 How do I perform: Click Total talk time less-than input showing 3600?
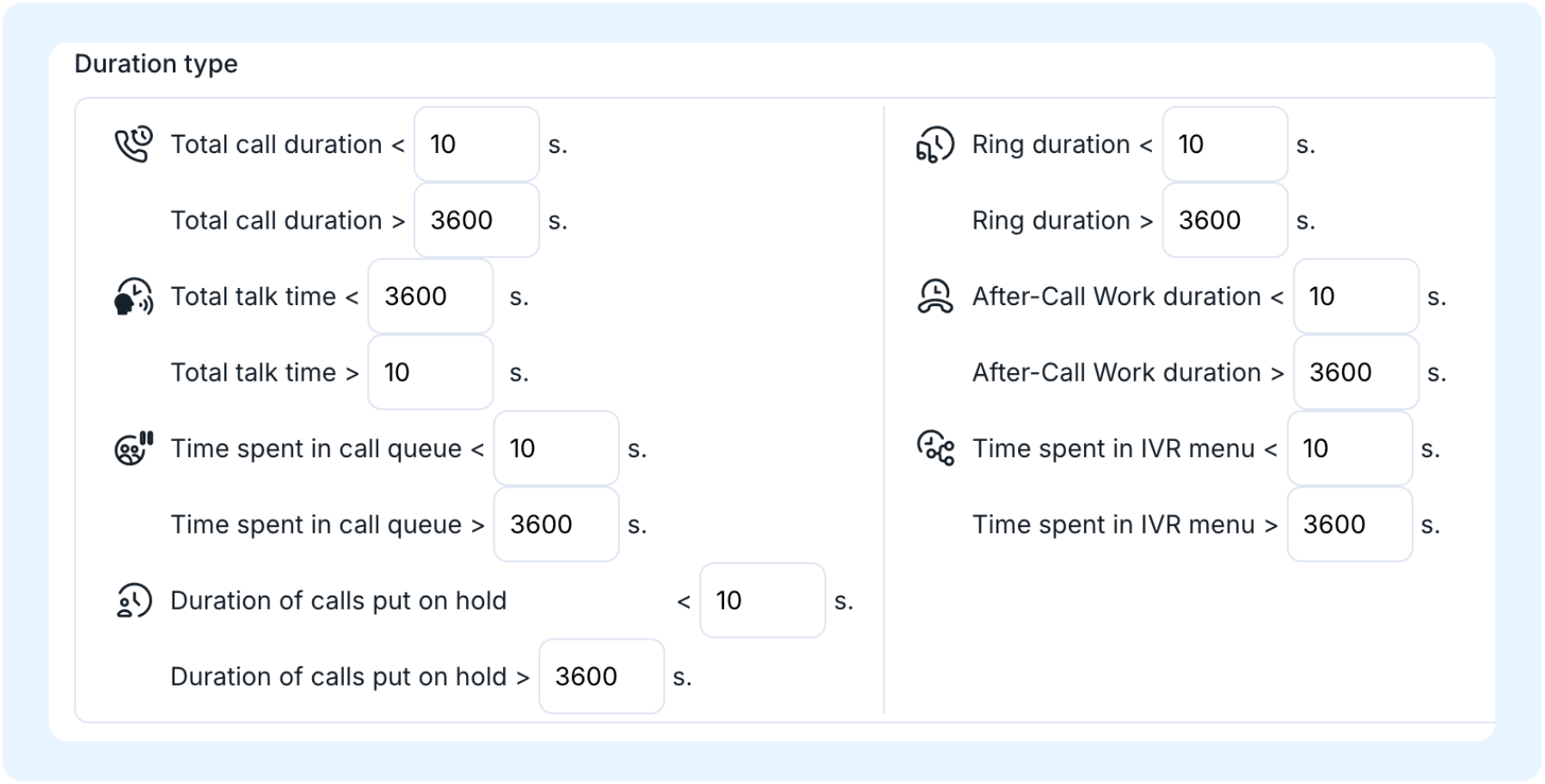(431, 297)
